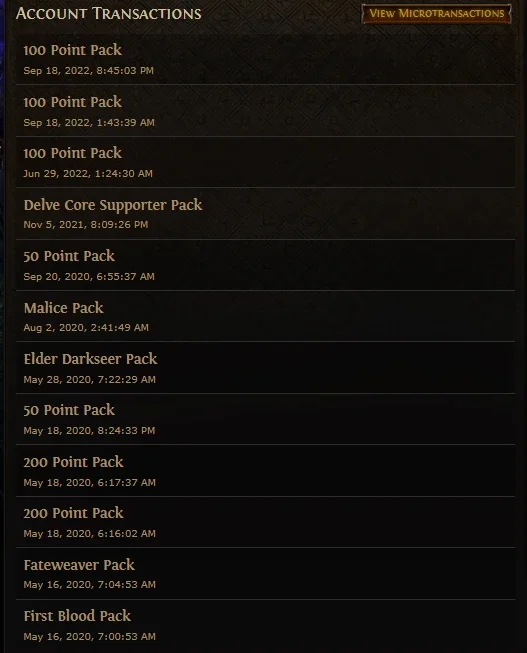Screen dimensions: 527x653
Task: Select the Elder Darkseer Pack entry
Action: (265, 368)
